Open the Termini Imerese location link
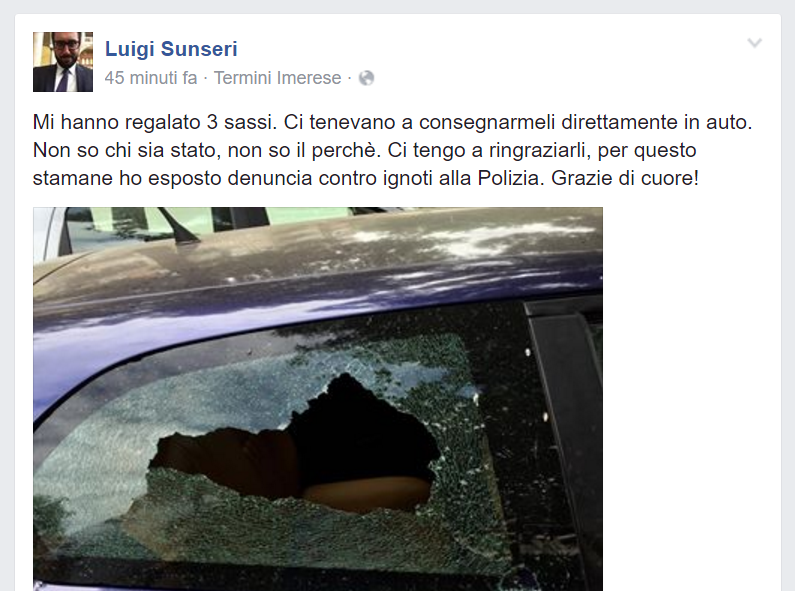This screenshot has width=795, height=591. coord(277,78)
